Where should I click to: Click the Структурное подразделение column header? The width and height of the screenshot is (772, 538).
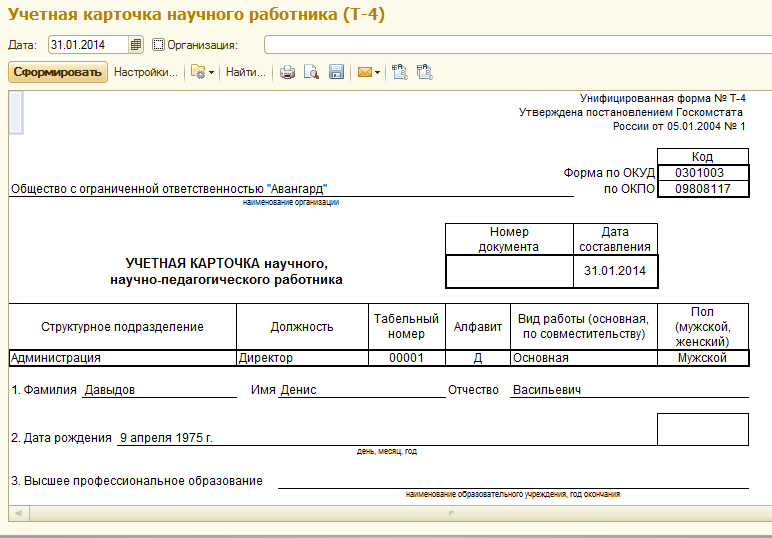(123, 327)
